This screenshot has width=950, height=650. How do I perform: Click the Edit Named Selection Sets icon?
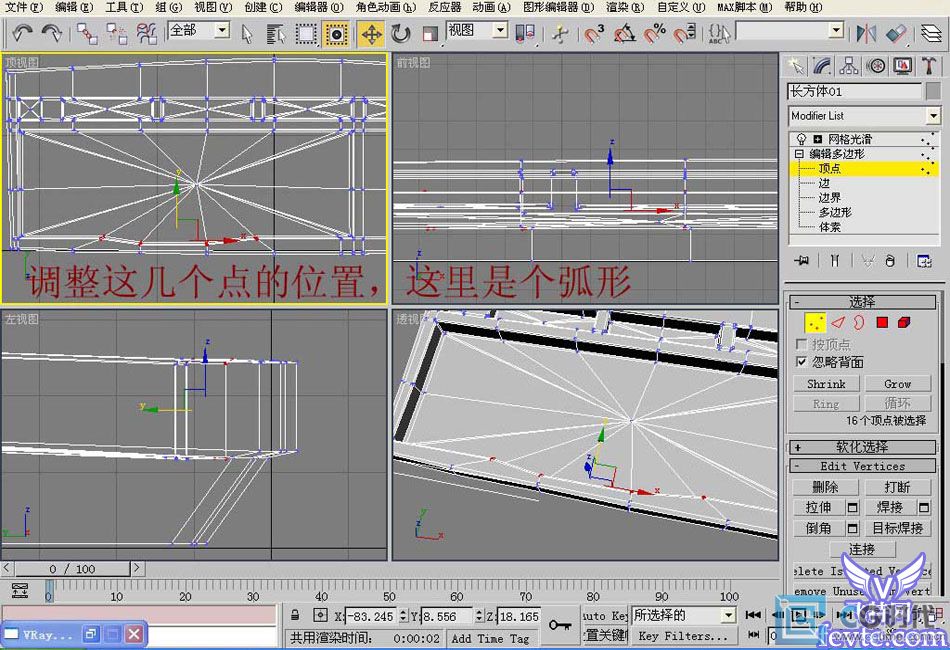tap(719, 33)
